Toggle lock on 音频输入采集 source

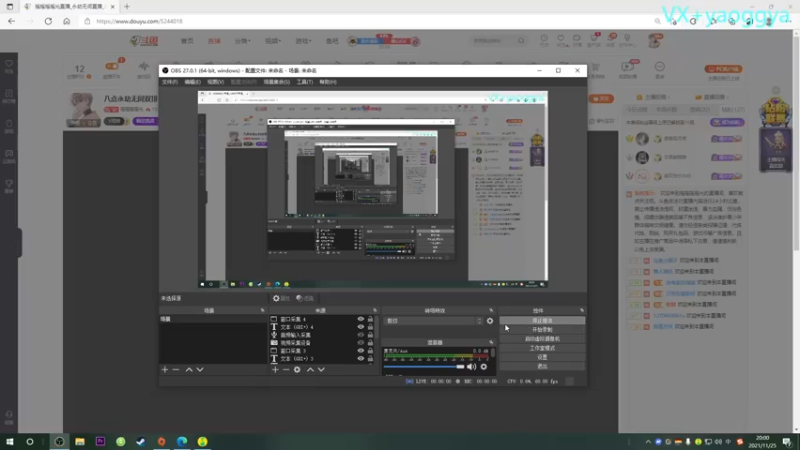370,335
